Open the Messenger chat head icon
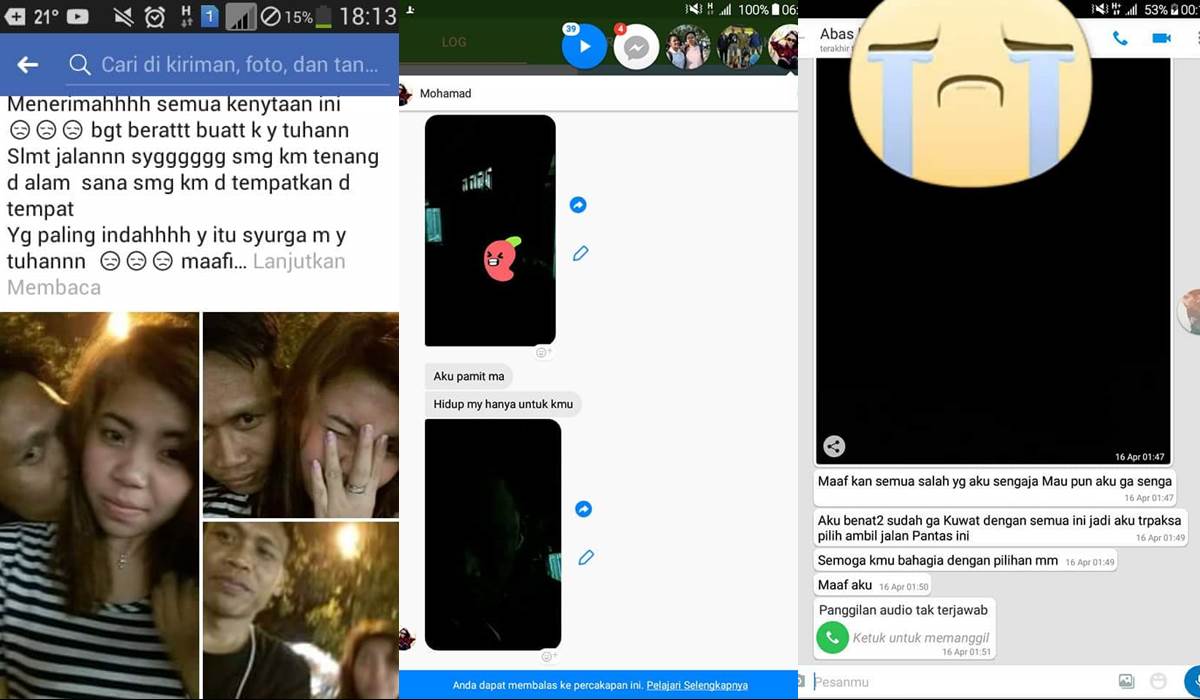 [x=636, y=47]
